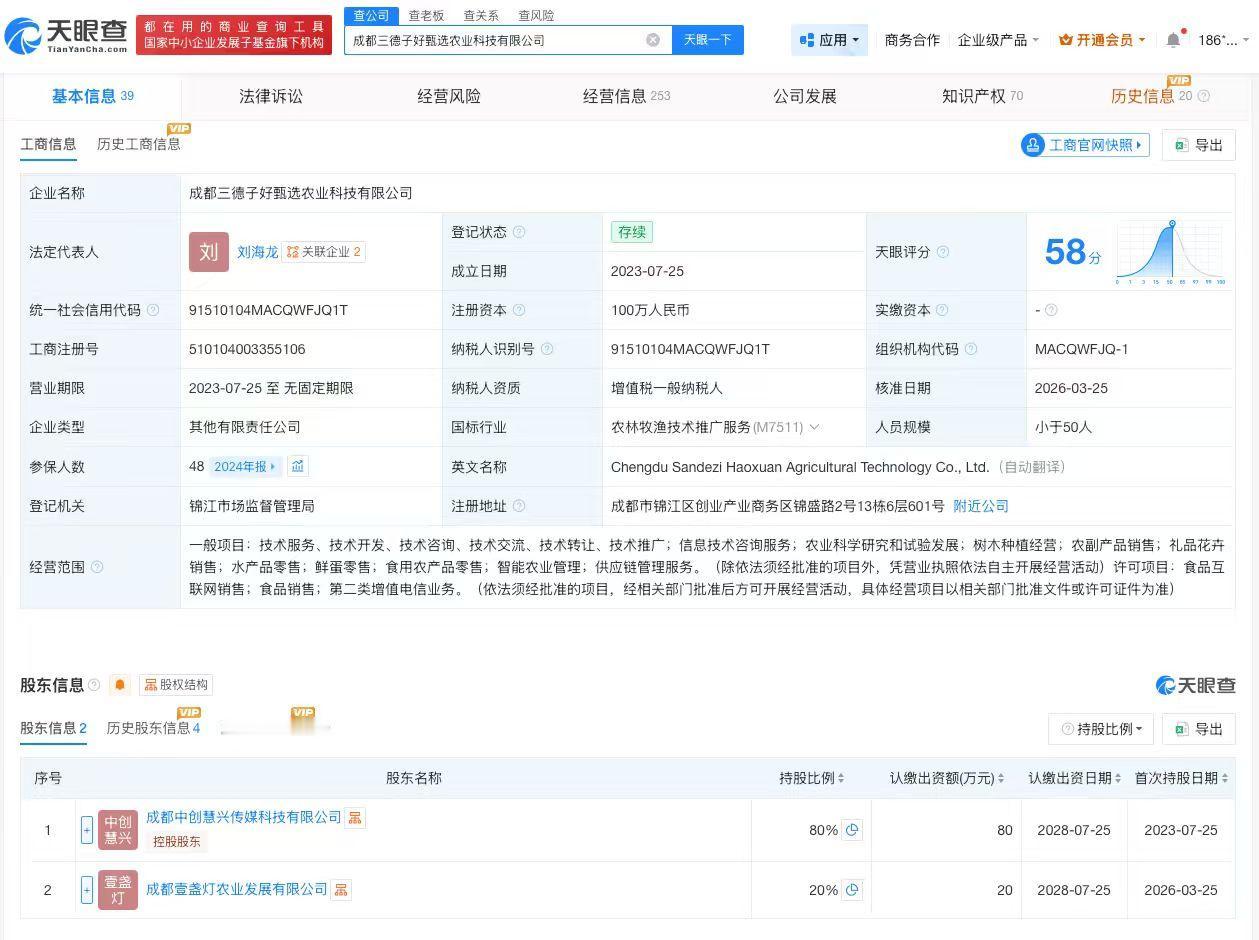Click the 壹盏灯 shareholder logo
Image resolution: width=1259 pixels, height=940 pixels.
pyautogui.click(x=118, y=890)
